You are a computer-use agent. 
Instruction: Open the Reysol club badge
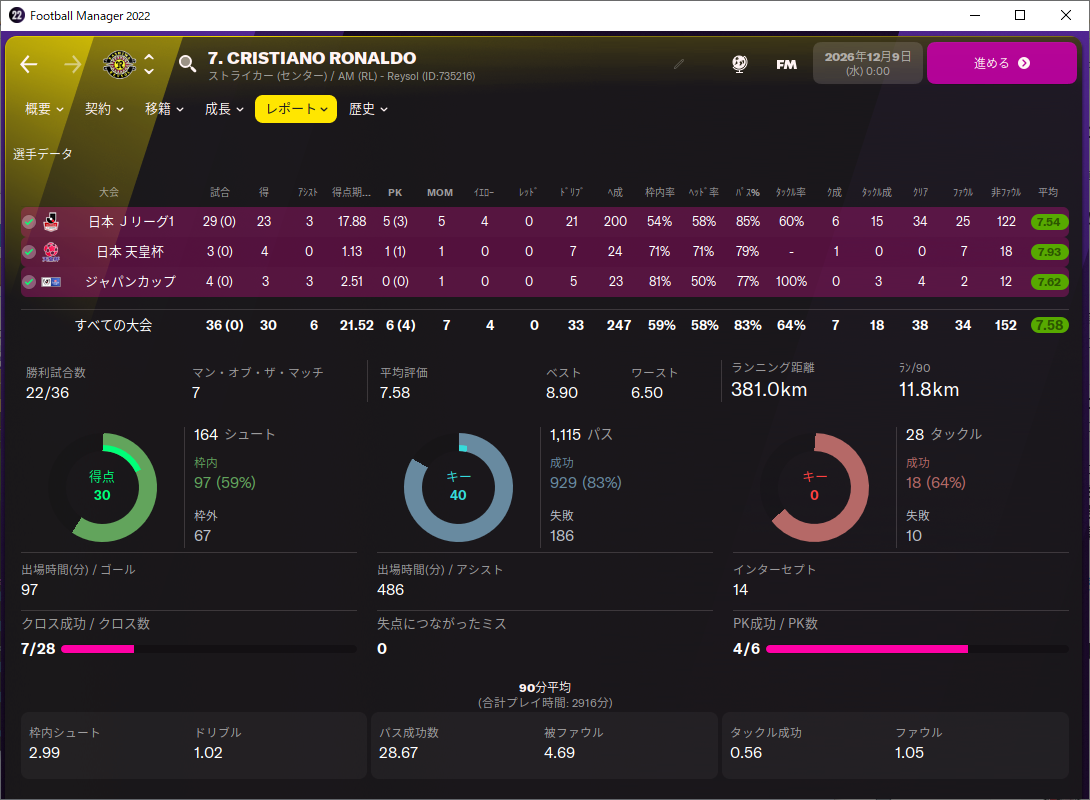pos(120,65)
